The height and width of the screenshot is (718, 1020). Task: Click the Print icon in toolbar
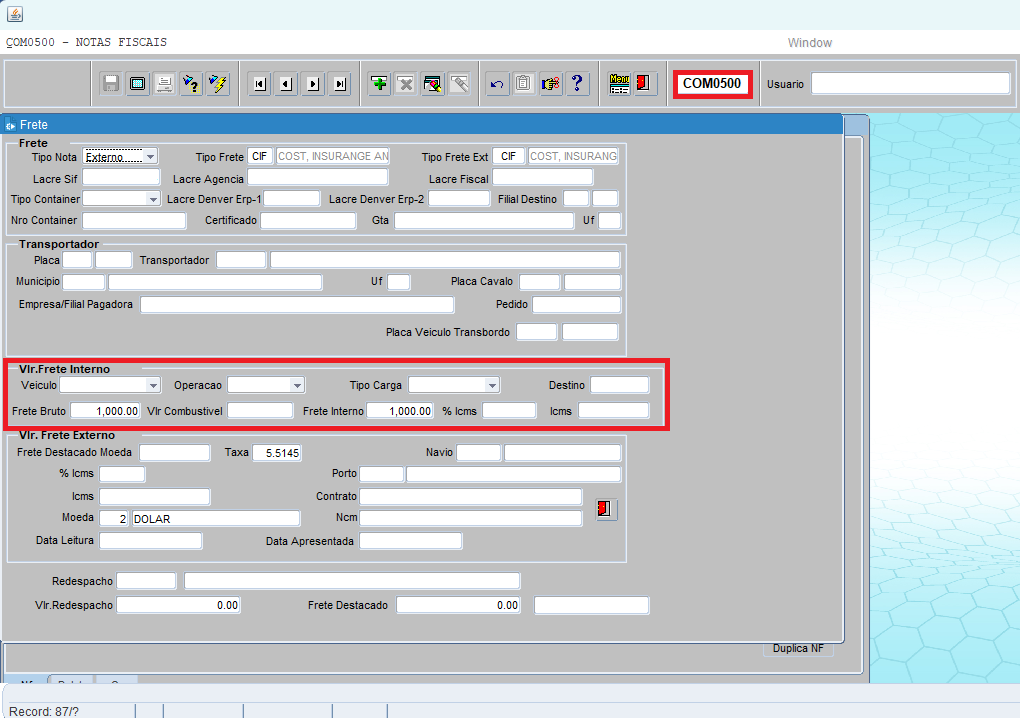click(x=164, y=84)
